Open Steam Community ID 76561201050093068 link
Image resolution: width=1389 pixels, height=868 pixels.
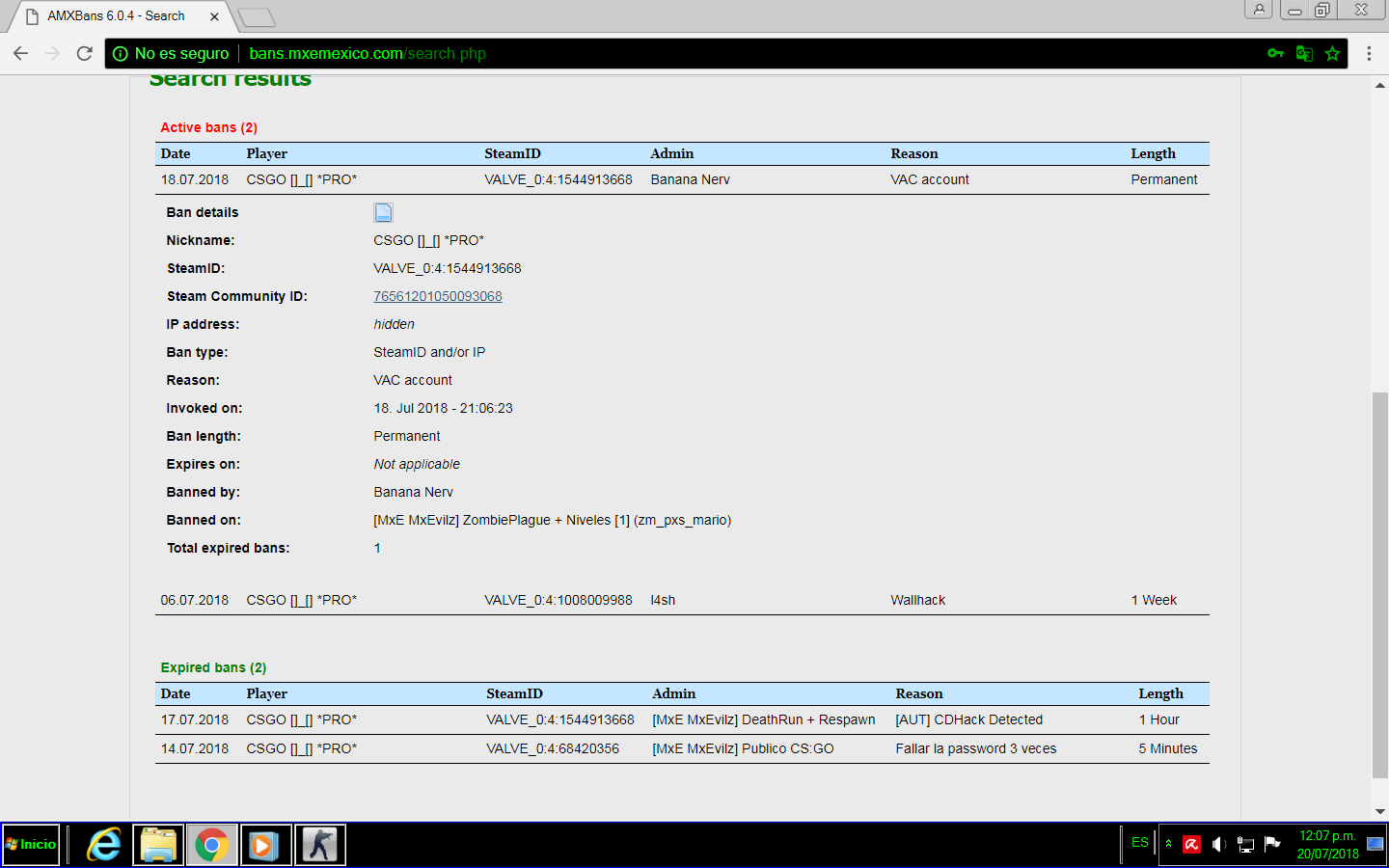tap(438, 296)
